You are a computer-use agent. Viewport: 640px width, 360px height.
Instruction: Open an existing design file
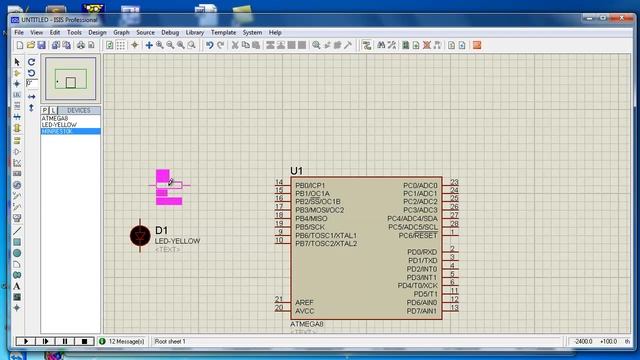coord(31,45)
